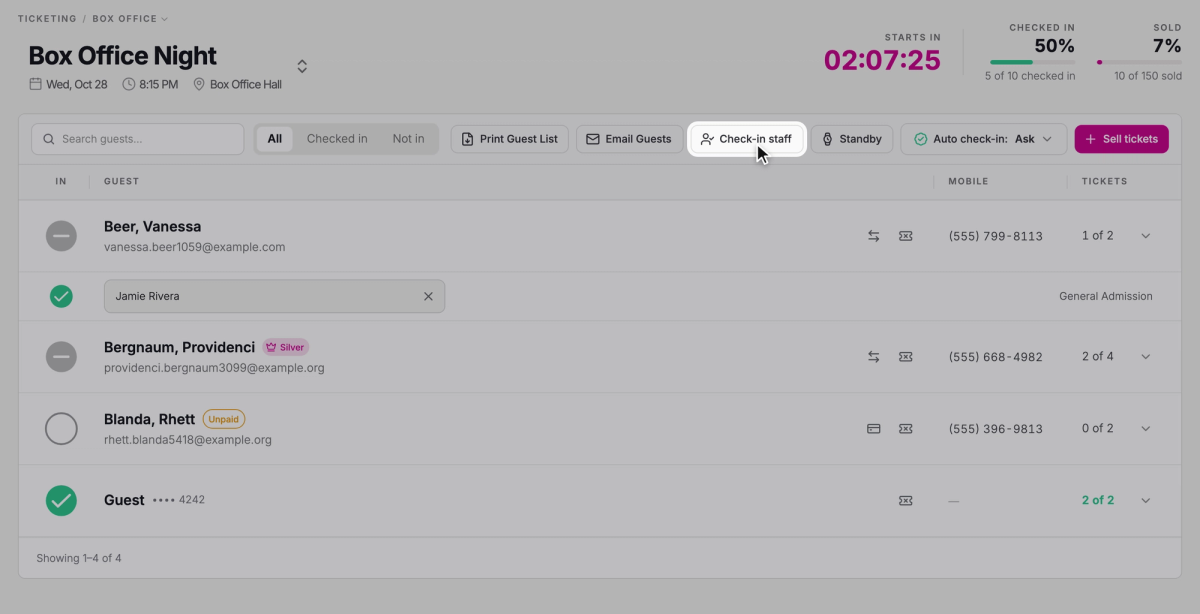Click transfer icon in Bergnaum Providenci row
This screenshot has width=1200, height=614.
click(873, 357)
